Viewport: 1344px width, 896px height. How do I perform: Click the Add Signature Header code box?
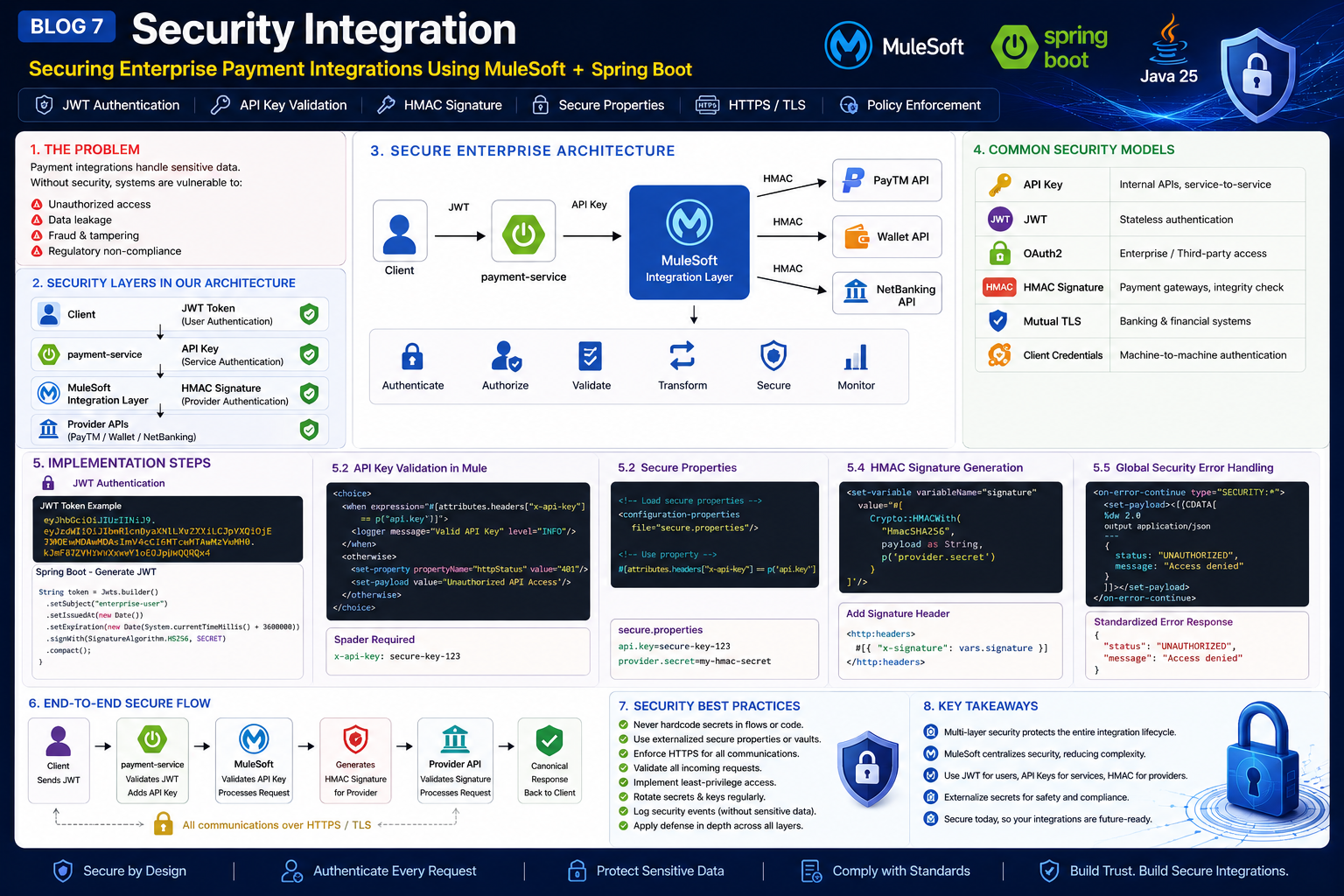tap(951, 640)
